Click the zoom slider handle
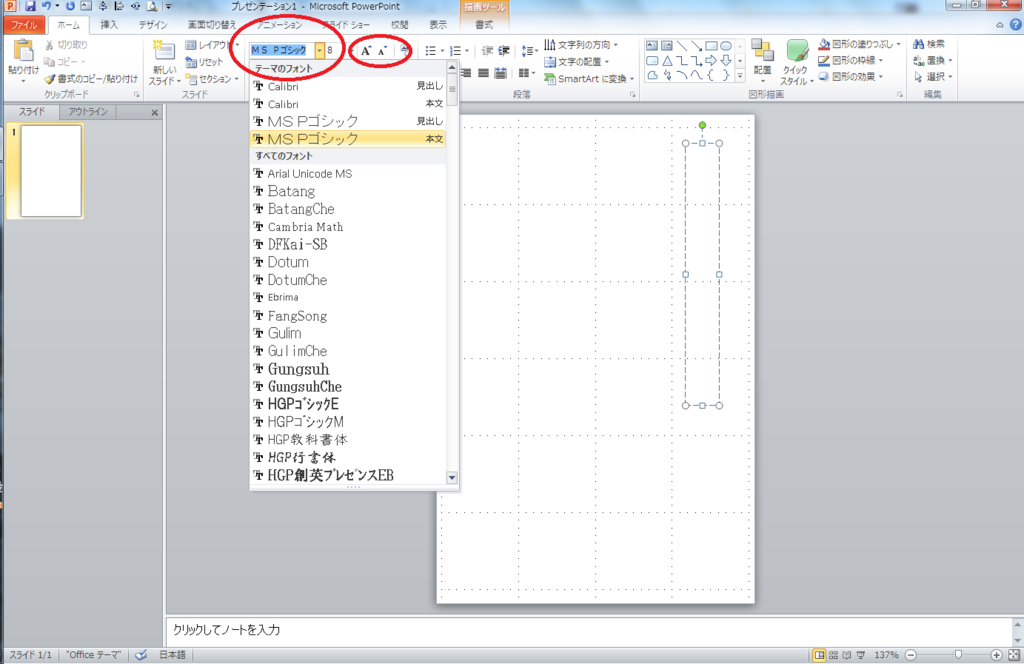 958,654
